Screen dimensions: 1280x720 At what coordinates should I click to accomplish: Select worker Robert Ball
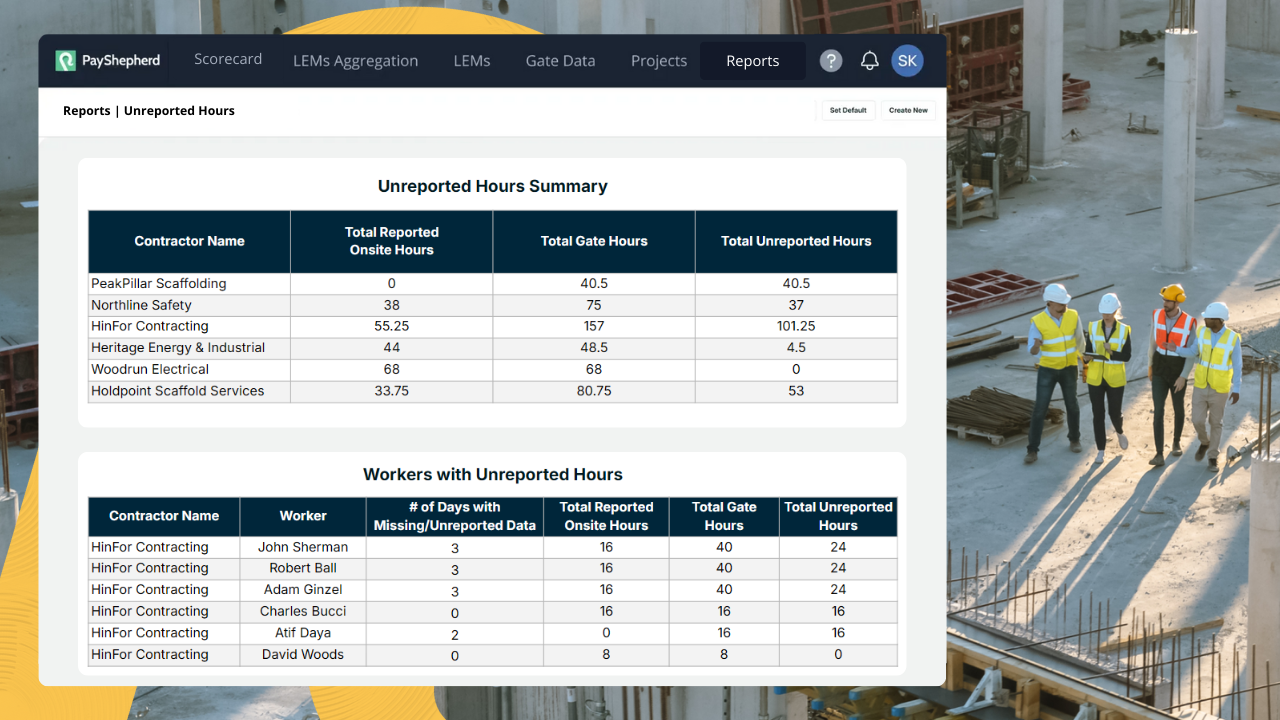(303, 568)
